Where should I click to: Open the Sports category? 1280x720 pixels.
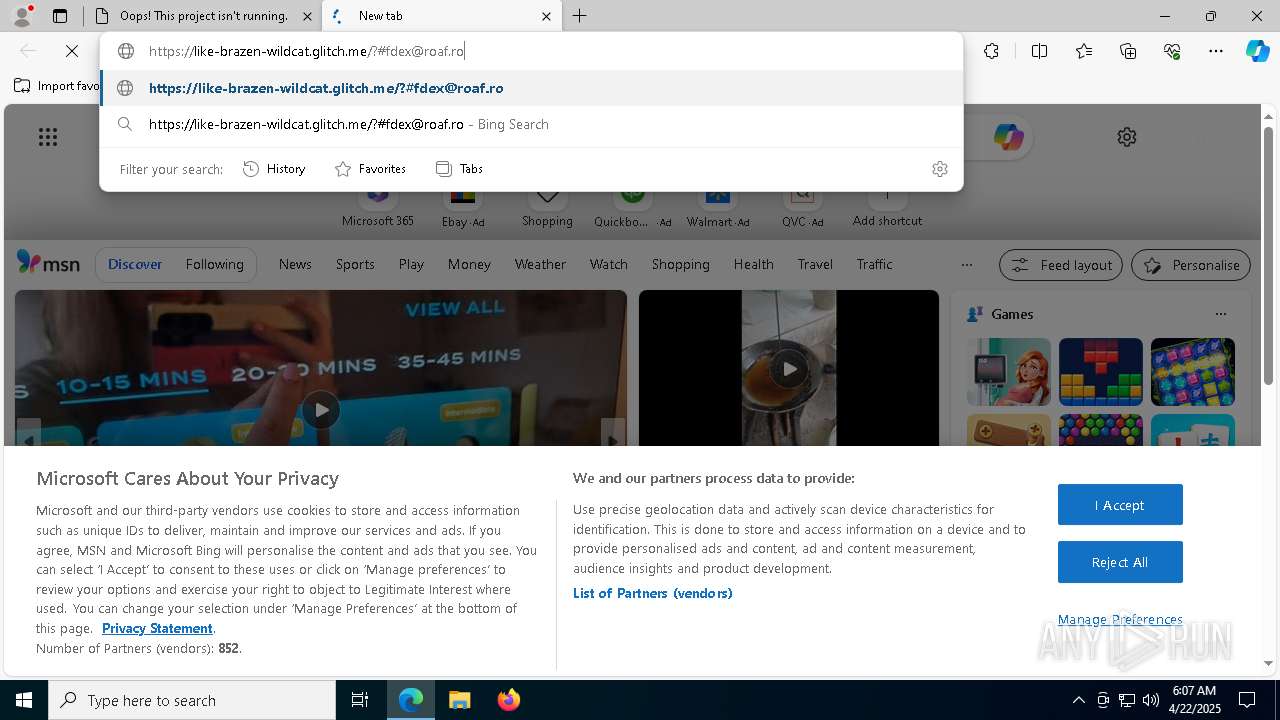(355, 264)
